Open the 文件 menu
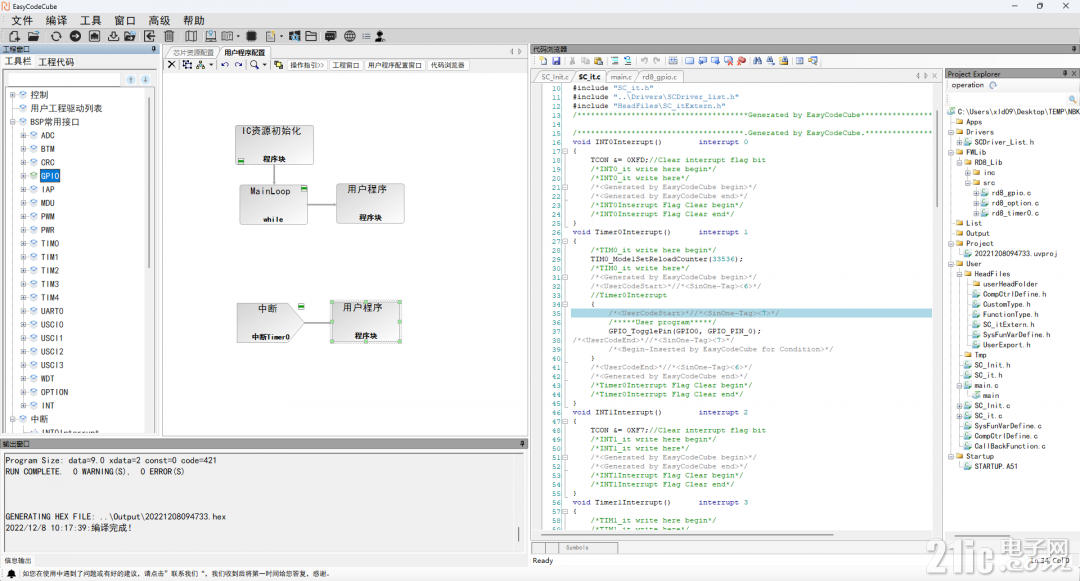The height and width of the screenshot is (581, 1080). pyautogui.click(x=22, y=21)
